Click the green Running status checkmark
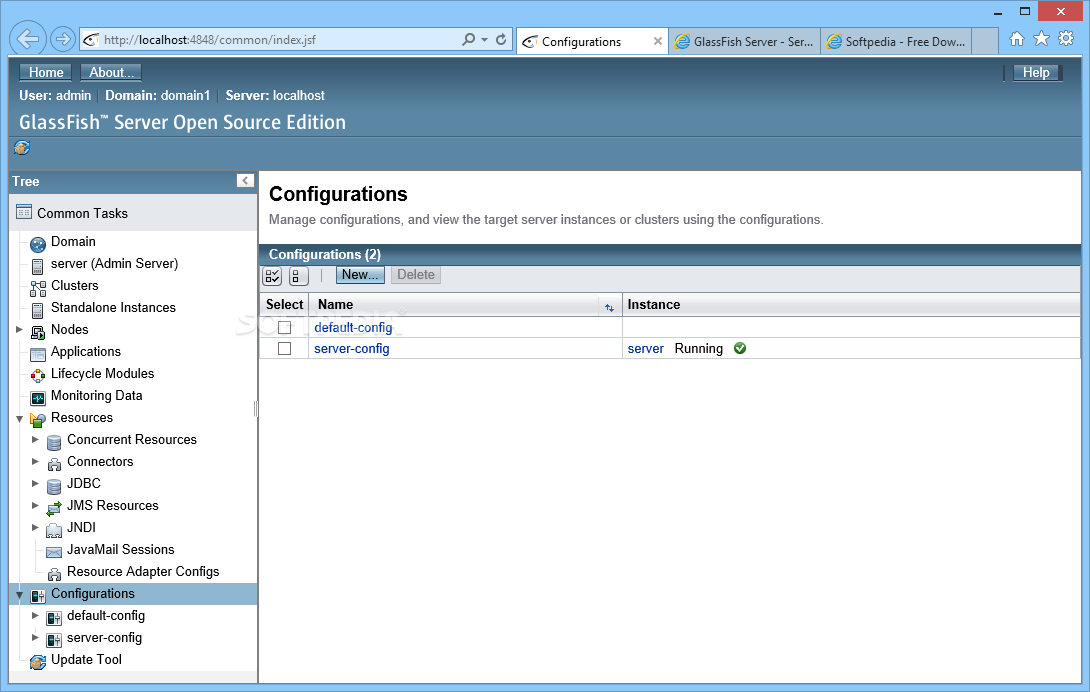The width and height of the screenshot is (1090, 692). [740, 348]
